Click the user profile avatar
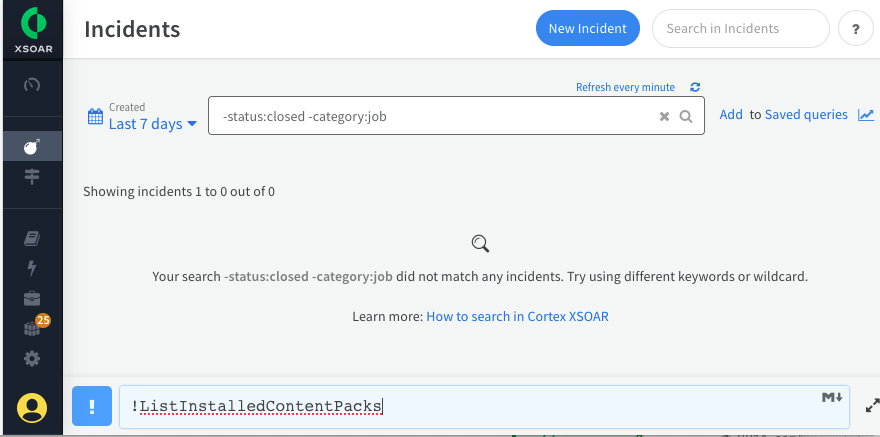The height and width of the screenshot is (437, 880). pos(32,407)
